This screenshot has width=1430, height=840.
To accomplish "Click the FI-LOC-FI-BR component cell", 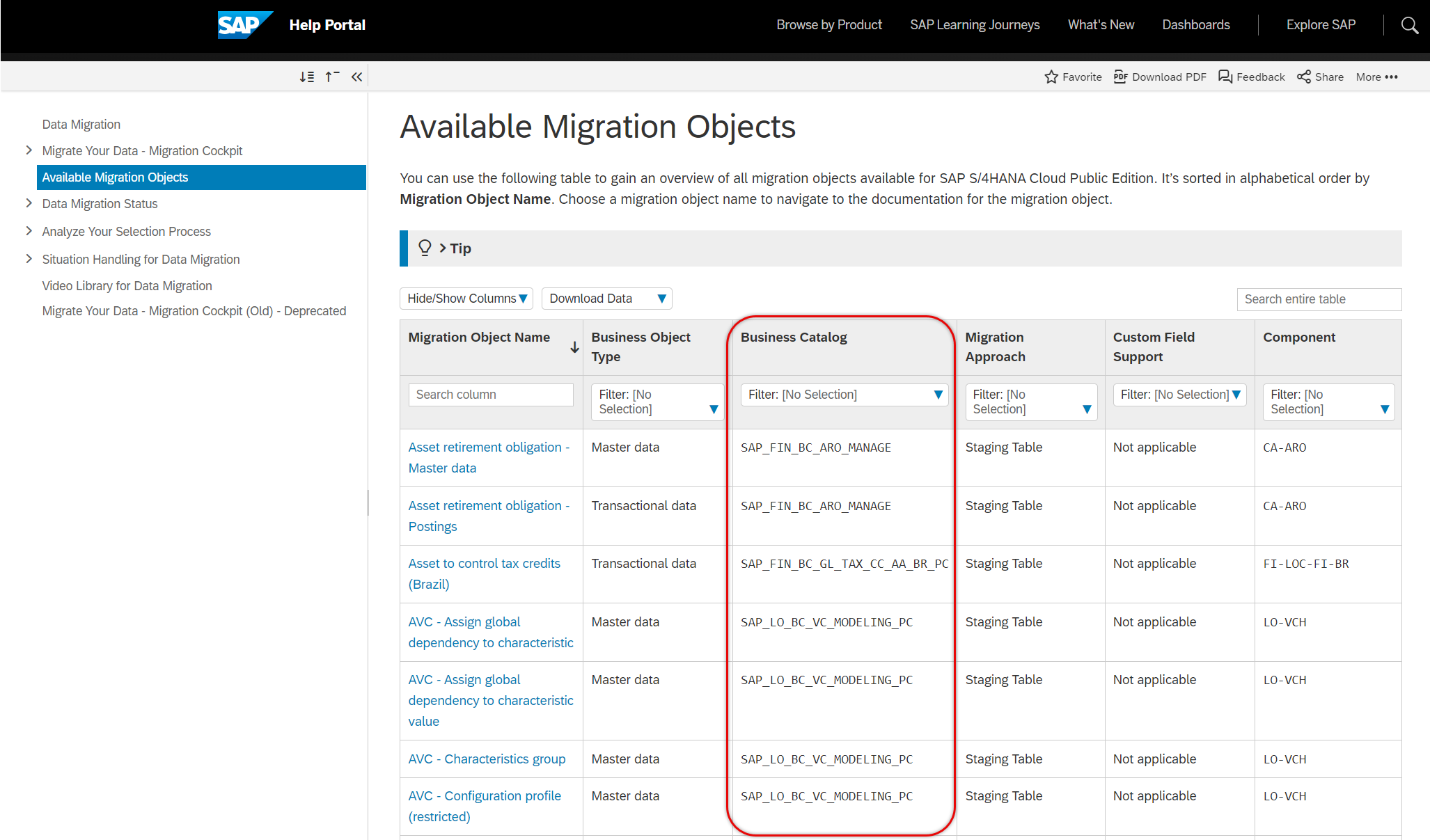I will 1306,564.
